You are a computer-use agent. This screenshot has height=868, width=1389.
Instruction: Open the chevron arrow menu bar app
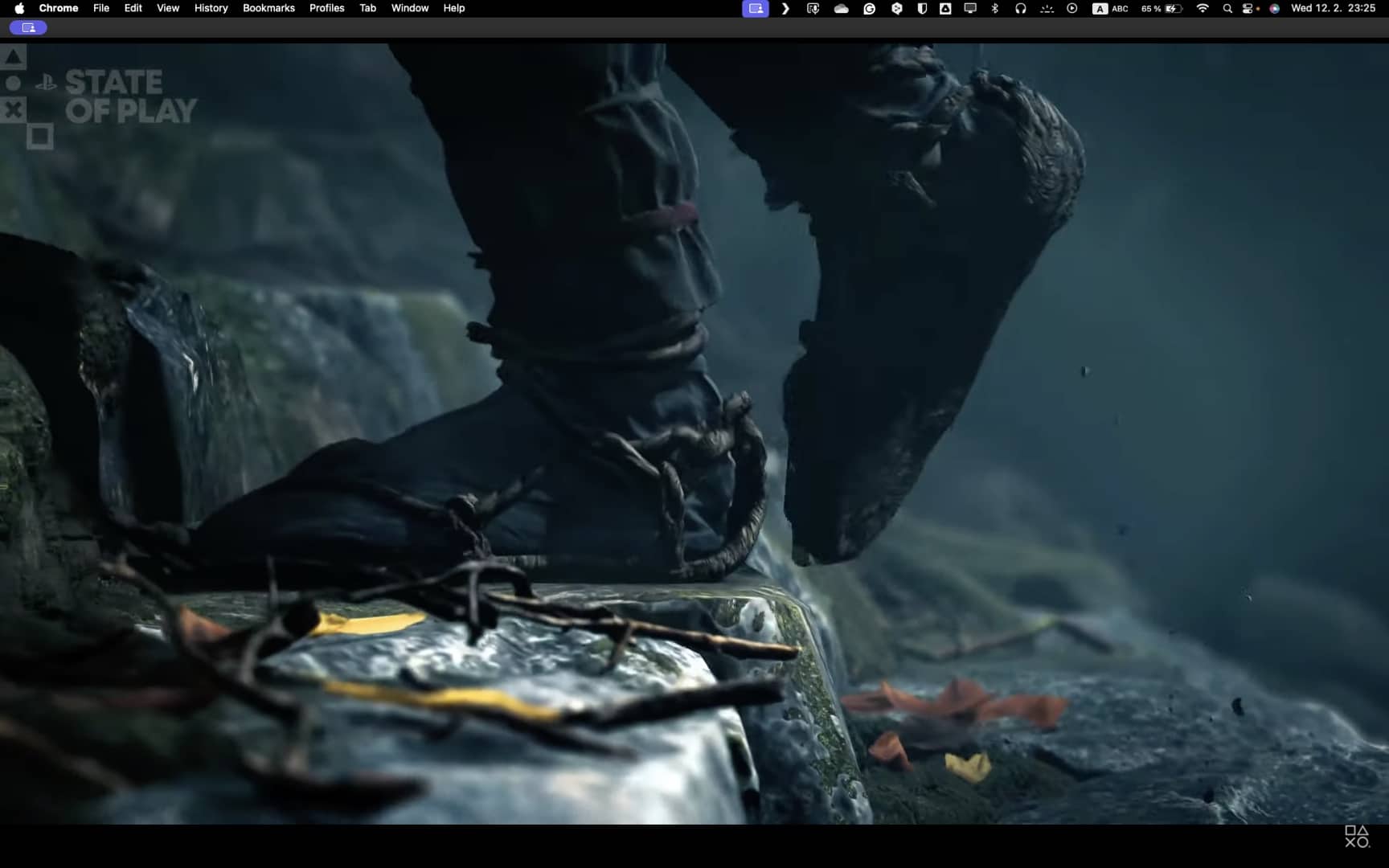[x=785, y=8]
